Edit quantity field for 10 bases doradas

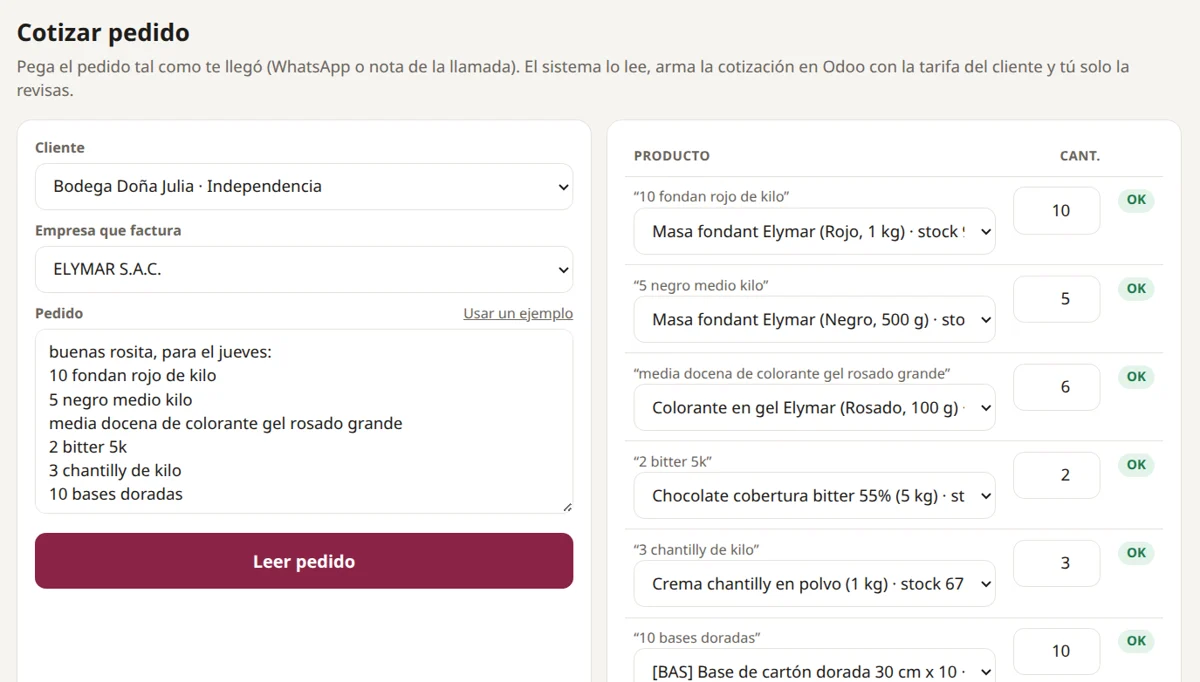coord(1057,651)
